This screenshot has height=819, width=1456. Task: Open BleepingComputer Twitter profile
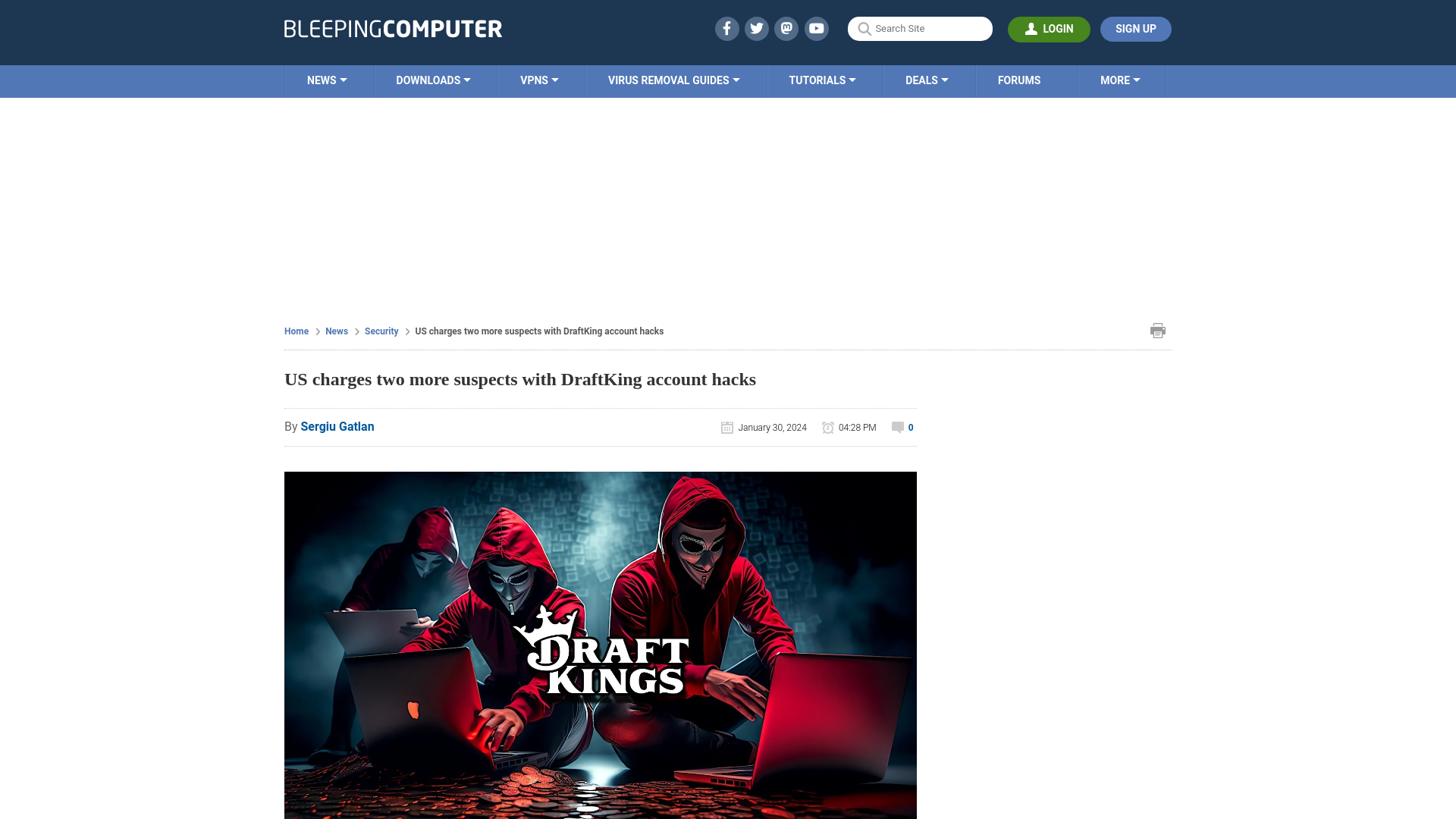[756, 28]
